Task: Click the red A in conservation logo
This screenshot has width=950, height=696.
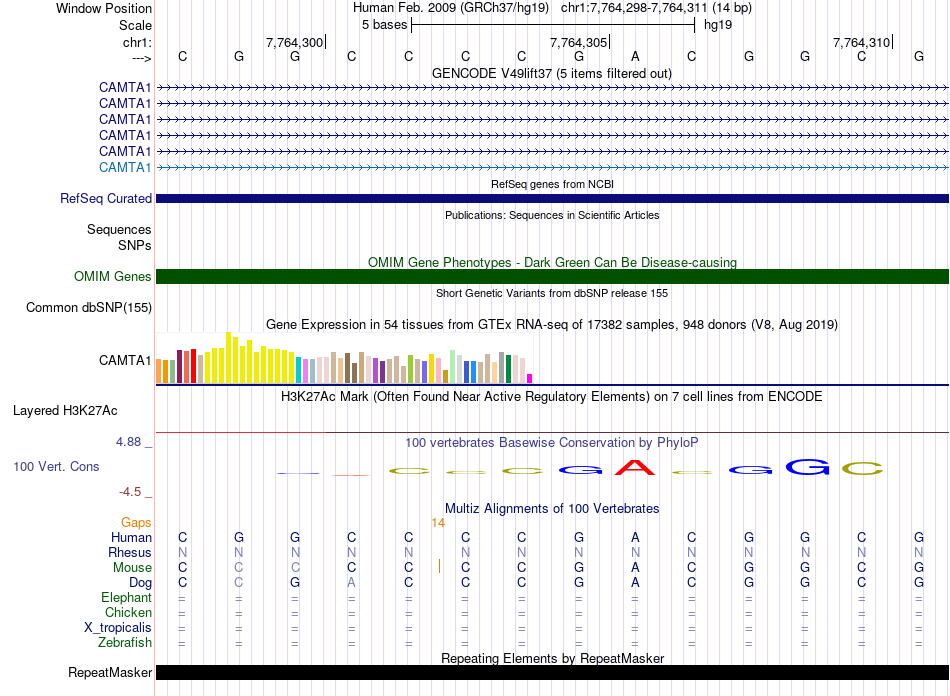Action: click(x=635, y=468)
